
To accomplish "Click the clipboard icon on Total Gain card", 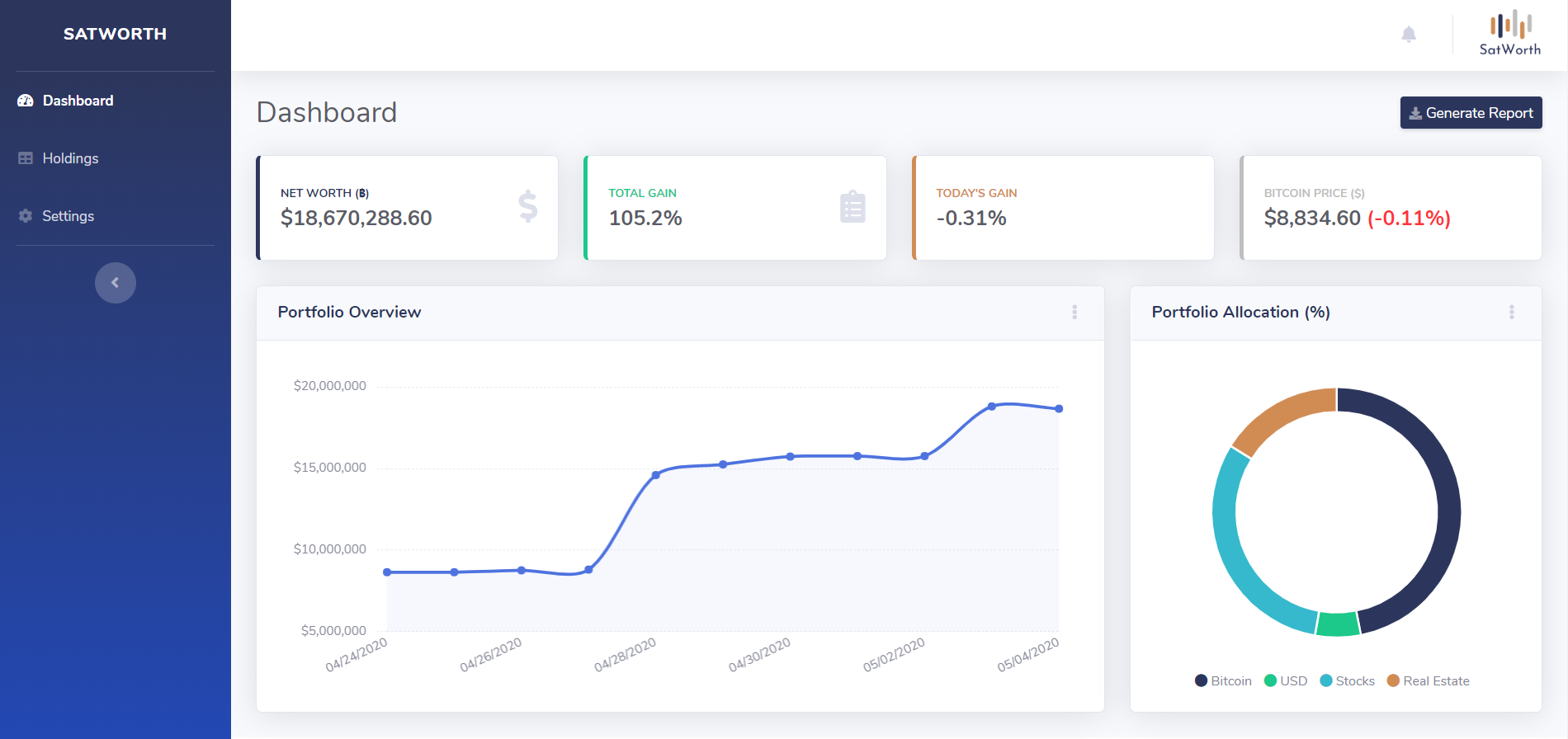I will 852,206.
